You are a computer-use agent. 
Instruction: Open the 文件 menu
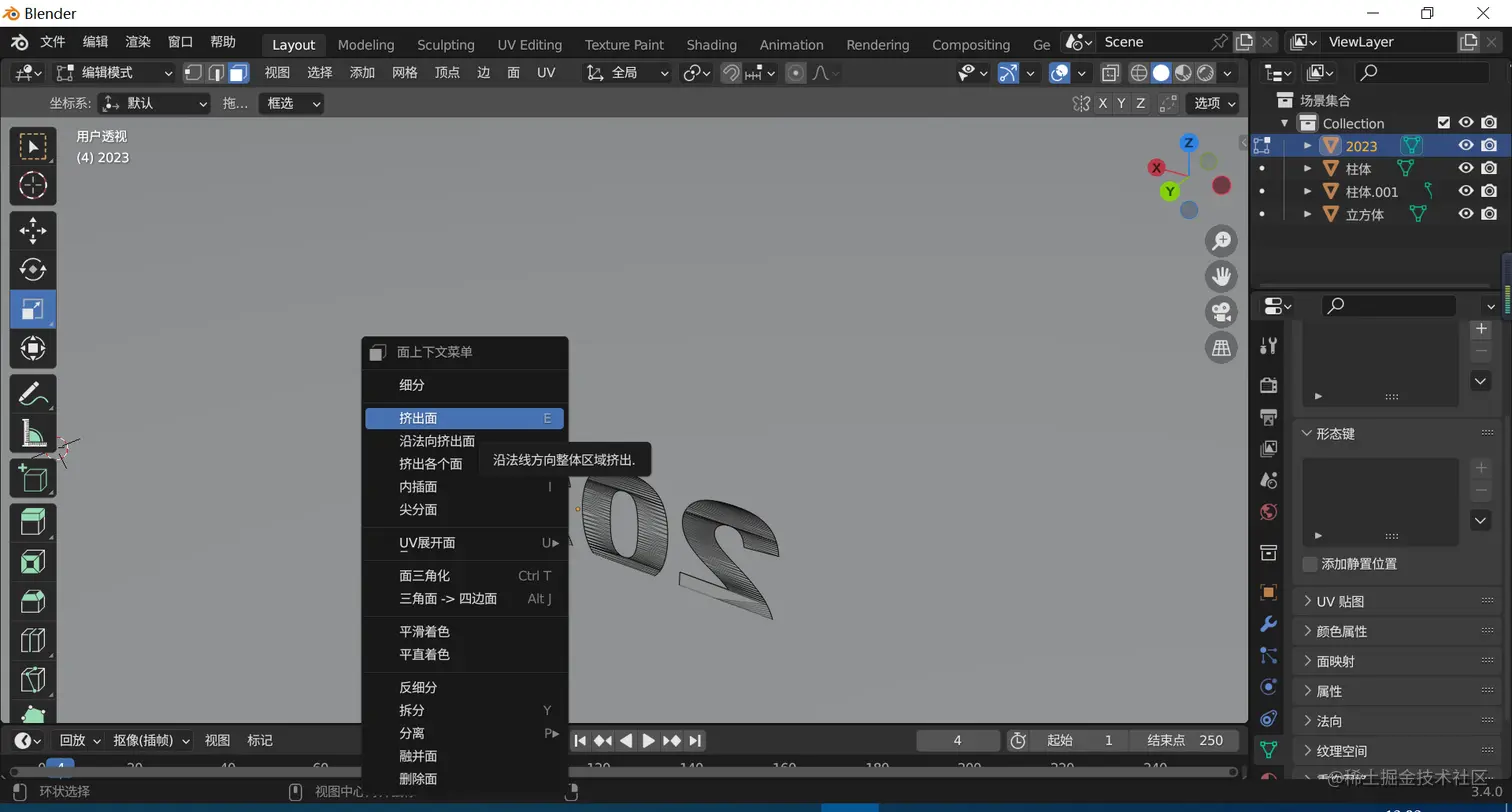53,42
